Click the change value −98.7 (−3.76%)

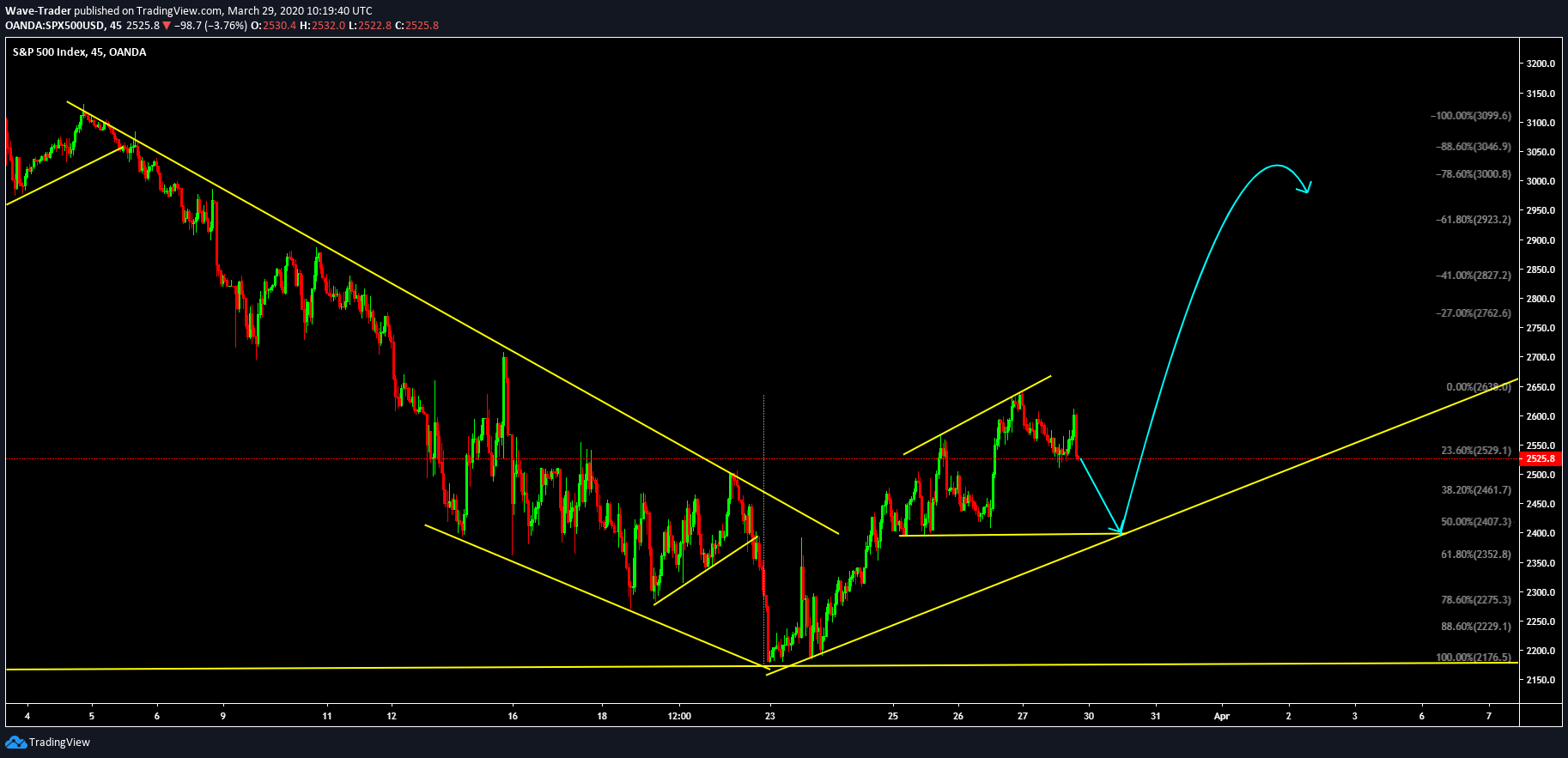pos(210,26)
